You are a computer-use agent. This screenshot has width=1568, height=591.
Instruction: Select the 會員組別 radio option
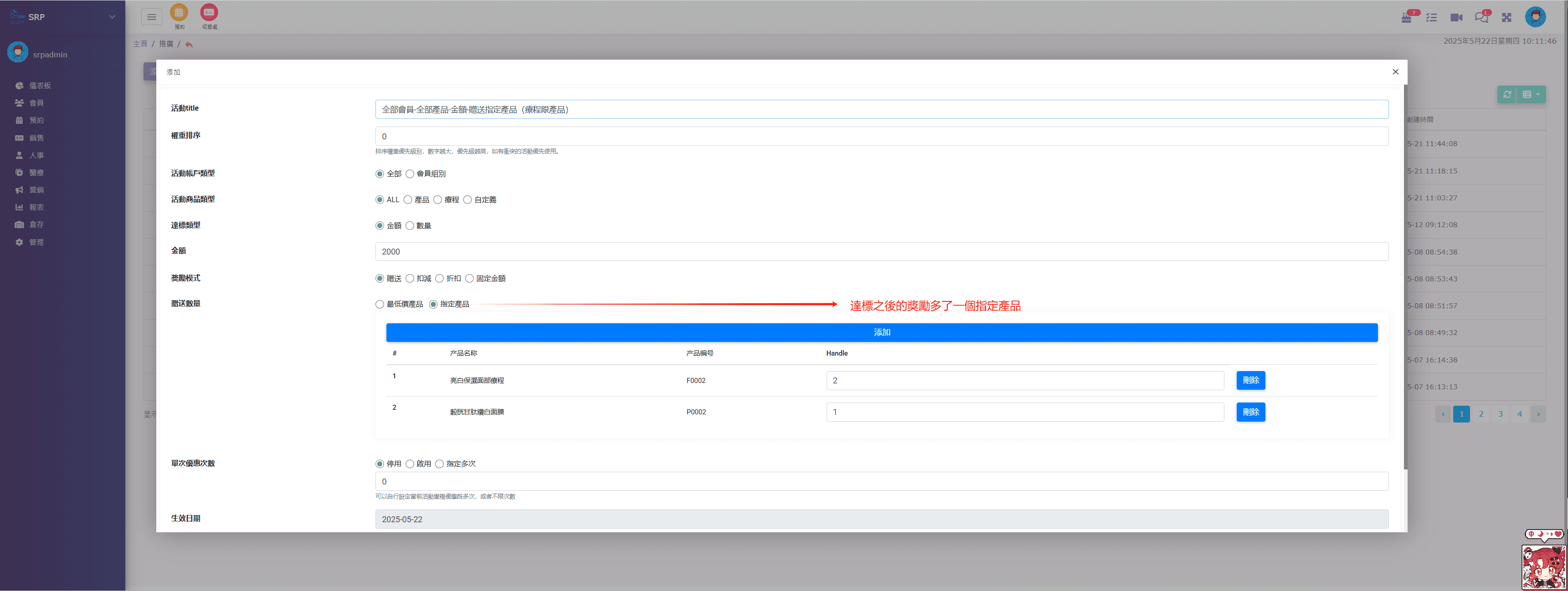click(x=410, y=174)
